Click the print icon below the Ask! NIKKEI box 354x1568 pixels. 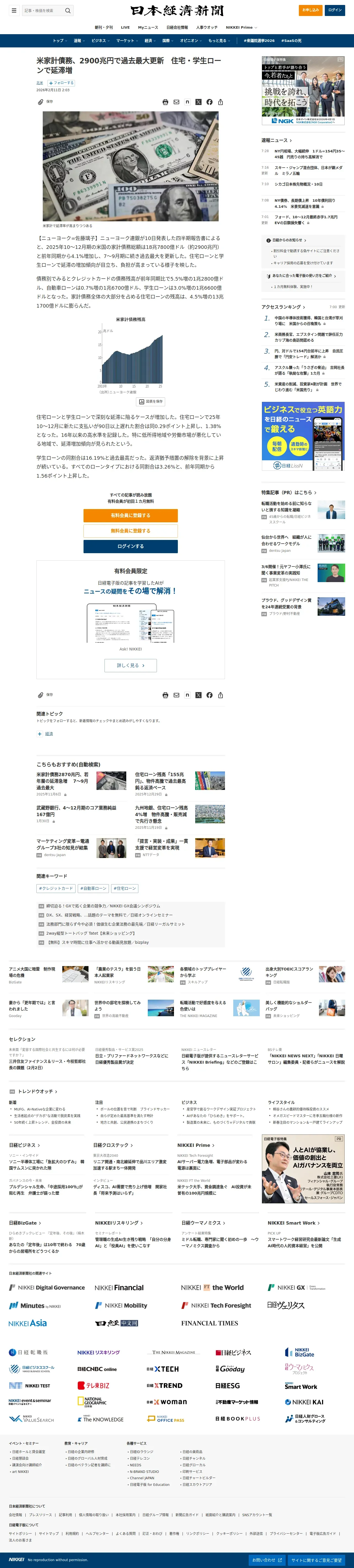[x=165, y=695]
